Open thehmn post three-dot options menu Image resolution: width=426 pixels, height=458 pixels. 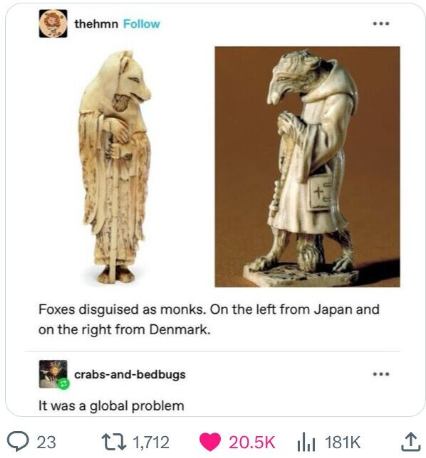(x=381, y=24)
